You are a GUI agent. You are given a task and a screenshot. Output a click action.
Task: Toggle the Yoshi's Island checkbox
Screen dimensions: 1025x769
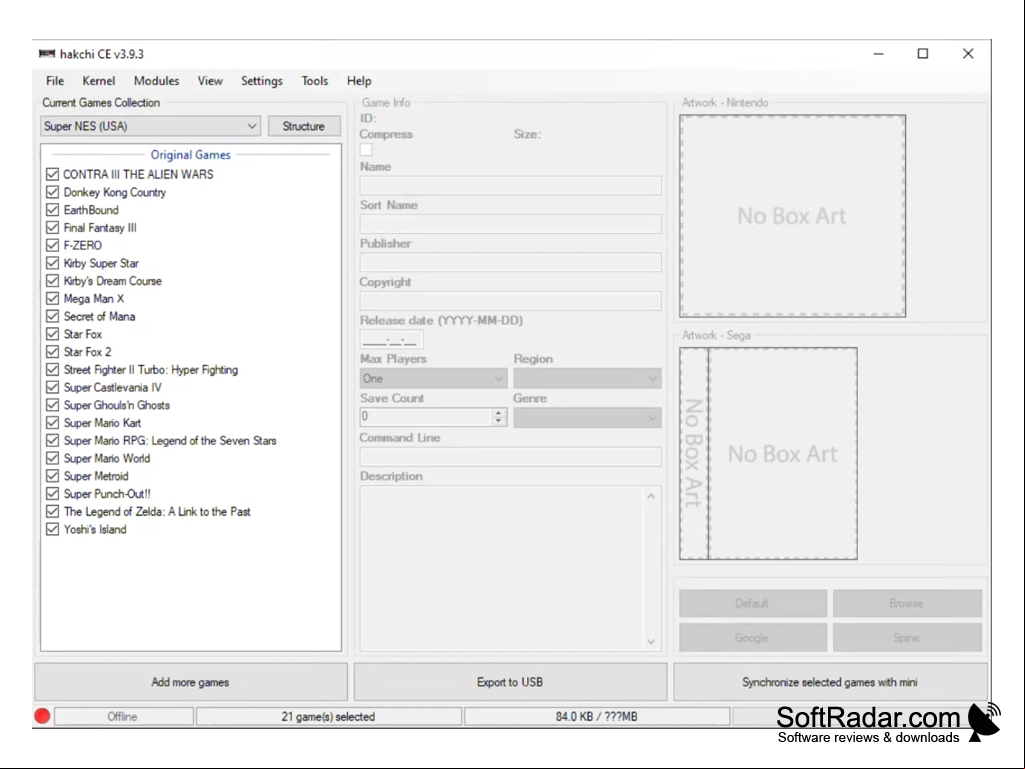click(53, 529)
